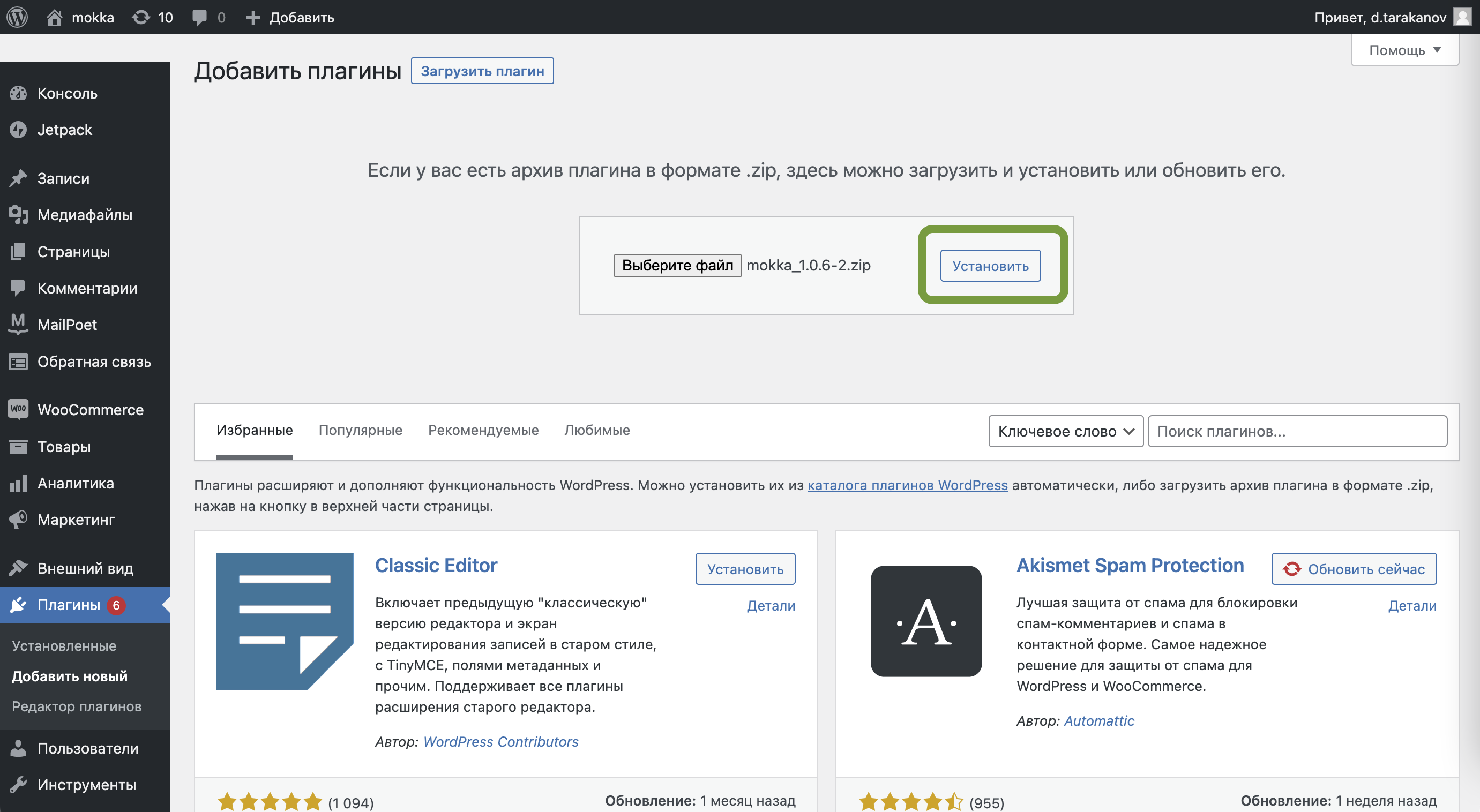The image size is (1480, 812).
Task: Click the Добавить text in top bar
Action: pyautogui.click(x=302, y=18)
